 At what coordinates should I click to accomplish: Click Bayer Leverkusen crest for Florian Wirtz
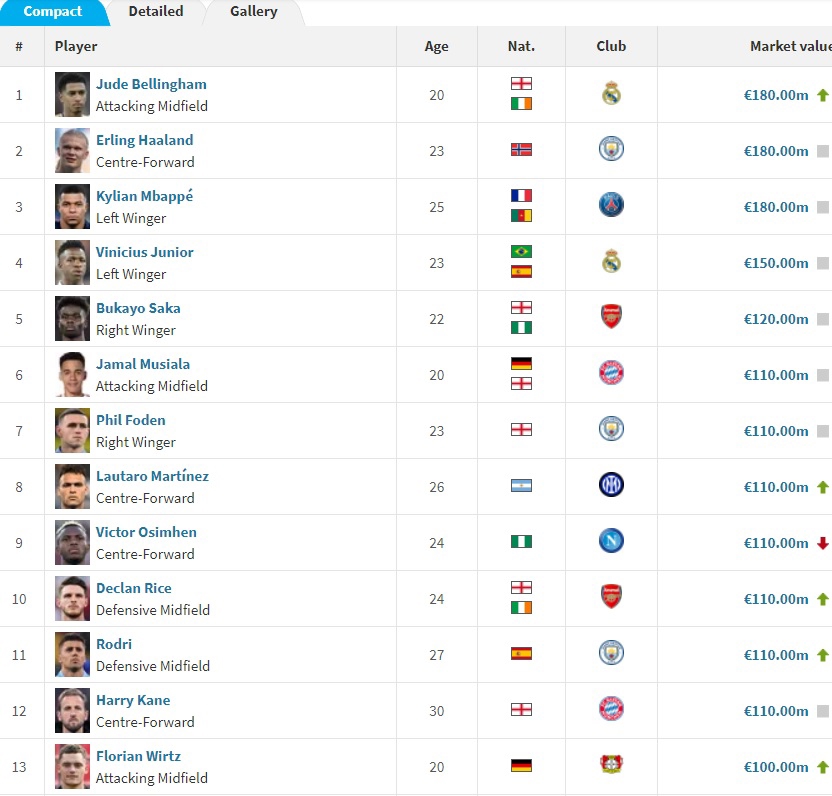click(611, 765)
